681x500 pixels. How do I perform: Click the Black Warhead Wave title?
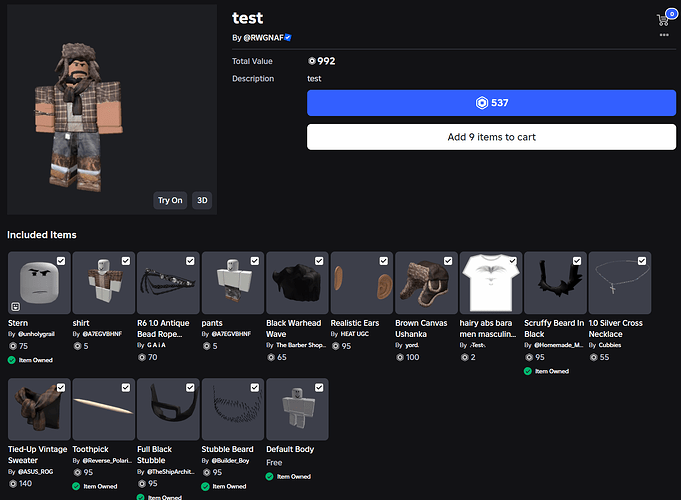pyautogui.click(x=294, y=329)
